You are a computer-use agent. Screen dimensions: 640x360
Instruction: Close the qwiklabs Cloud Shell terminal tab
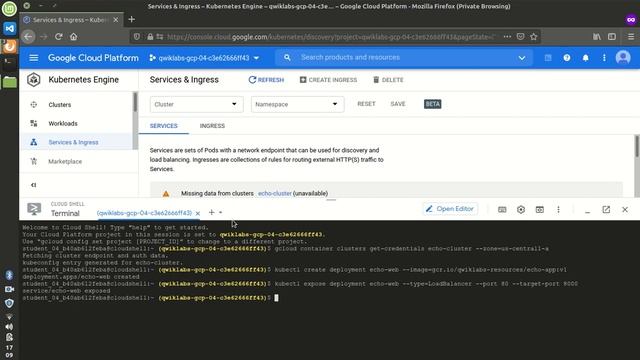pos(198,213)
